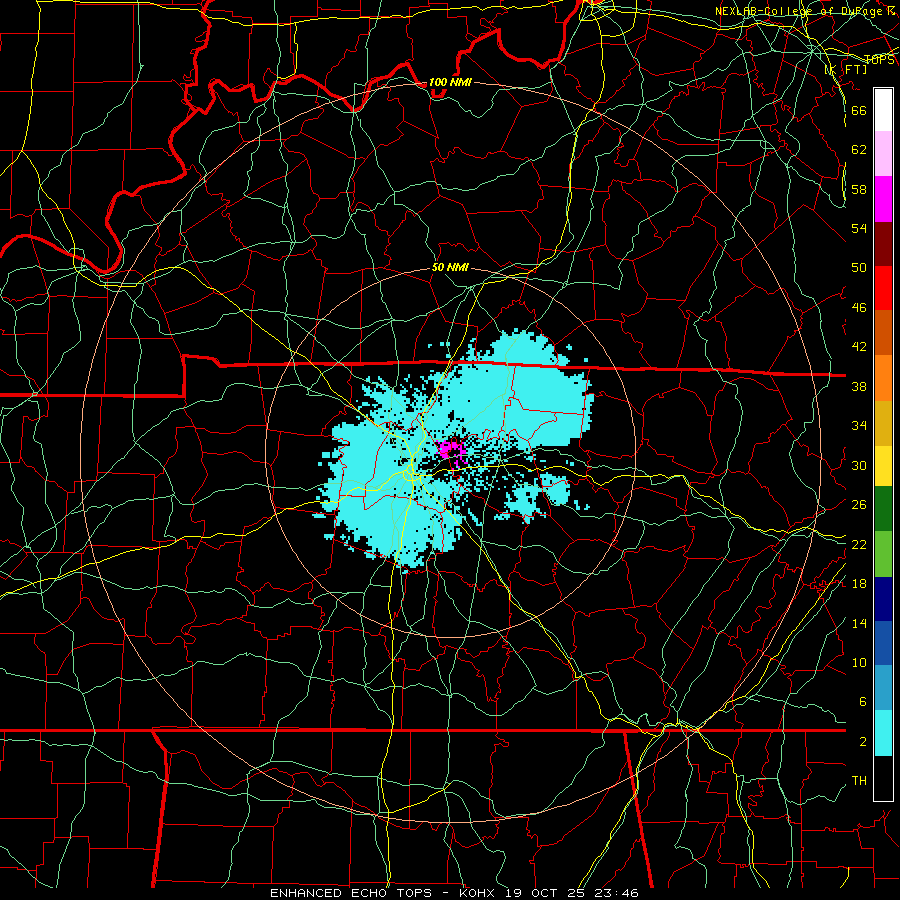Select the orange 38-42 kft legend swatch
The width and height of the screenshot is (900, 900).
[883, 378]
